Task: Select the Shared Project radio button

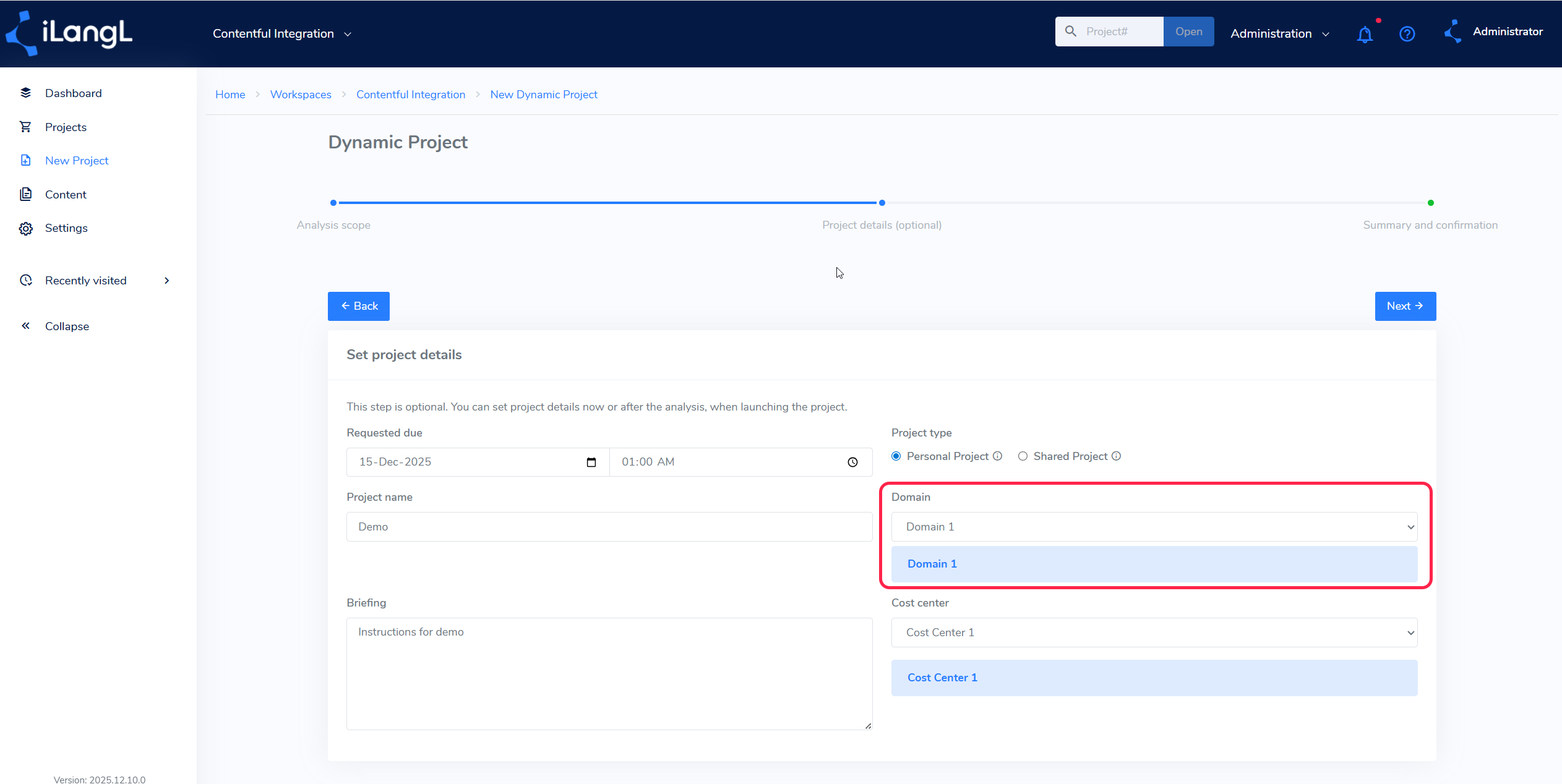Action: 1023,456
